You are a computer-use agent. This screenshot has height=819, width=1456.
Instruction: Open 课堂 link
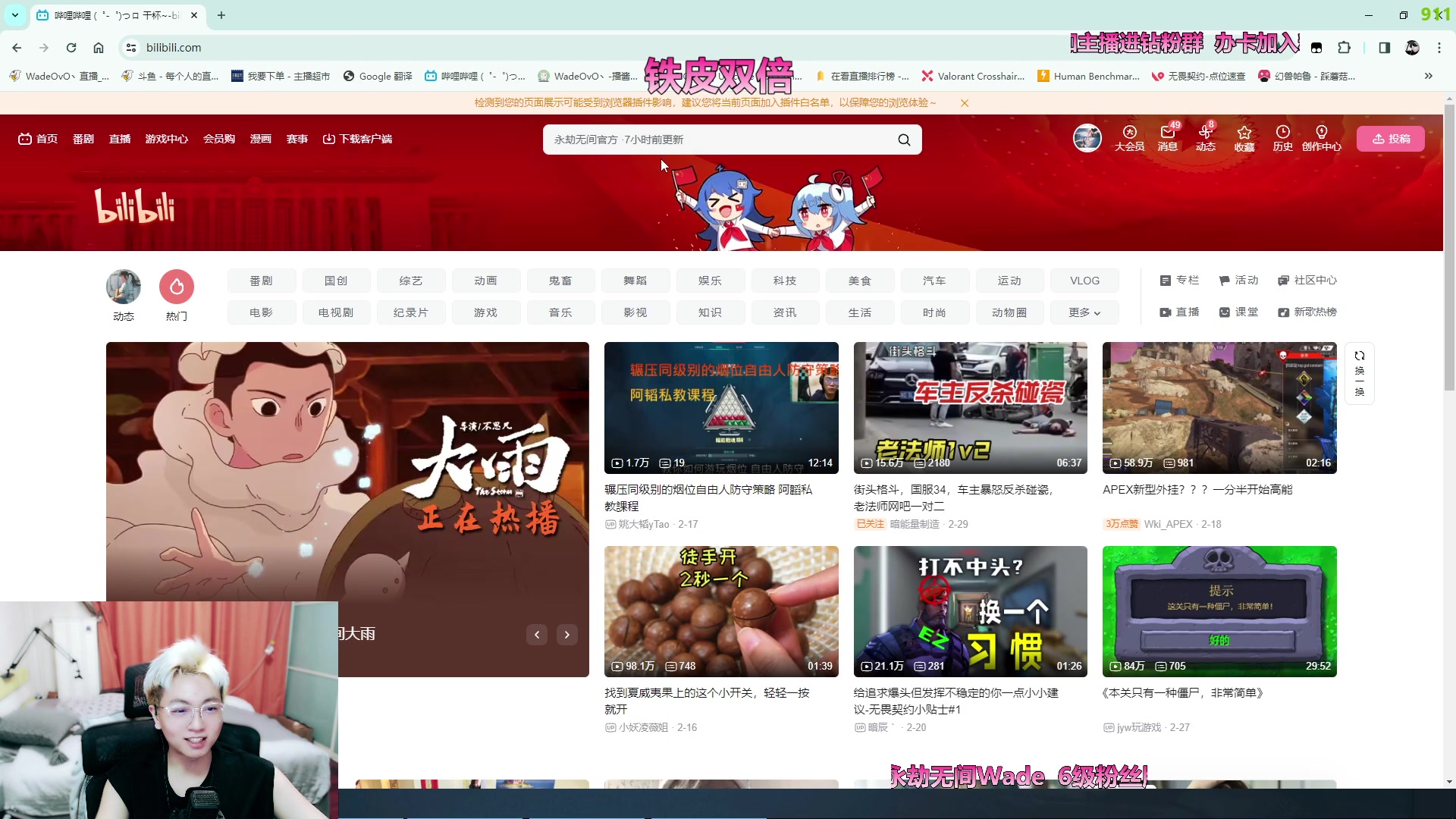pos(1238,312)
